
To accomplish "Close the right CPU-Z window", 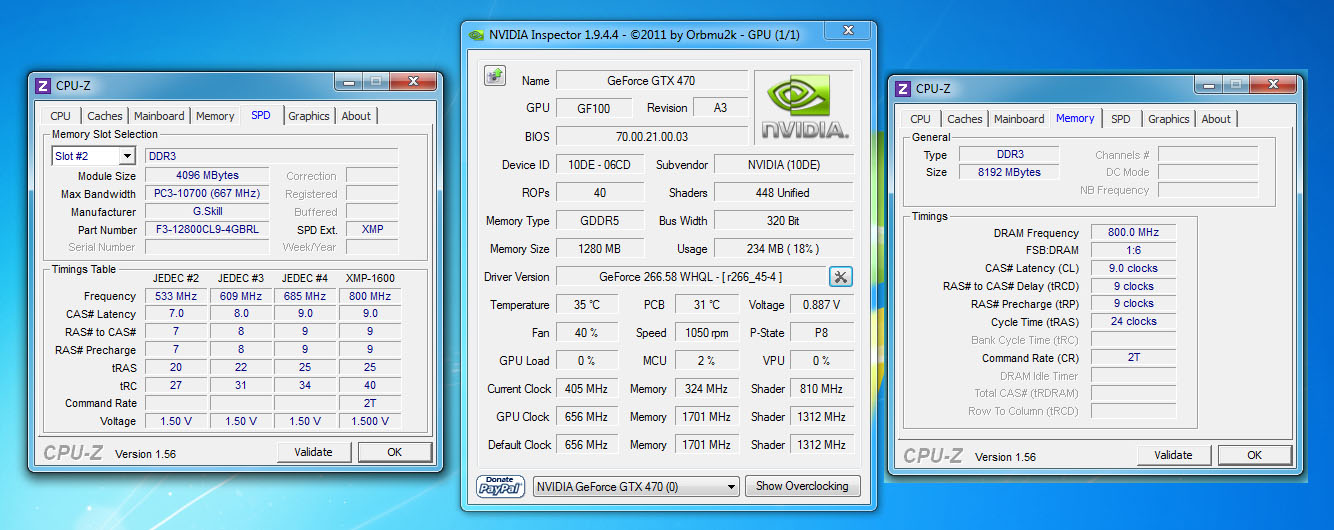I will pos(1273,85).
